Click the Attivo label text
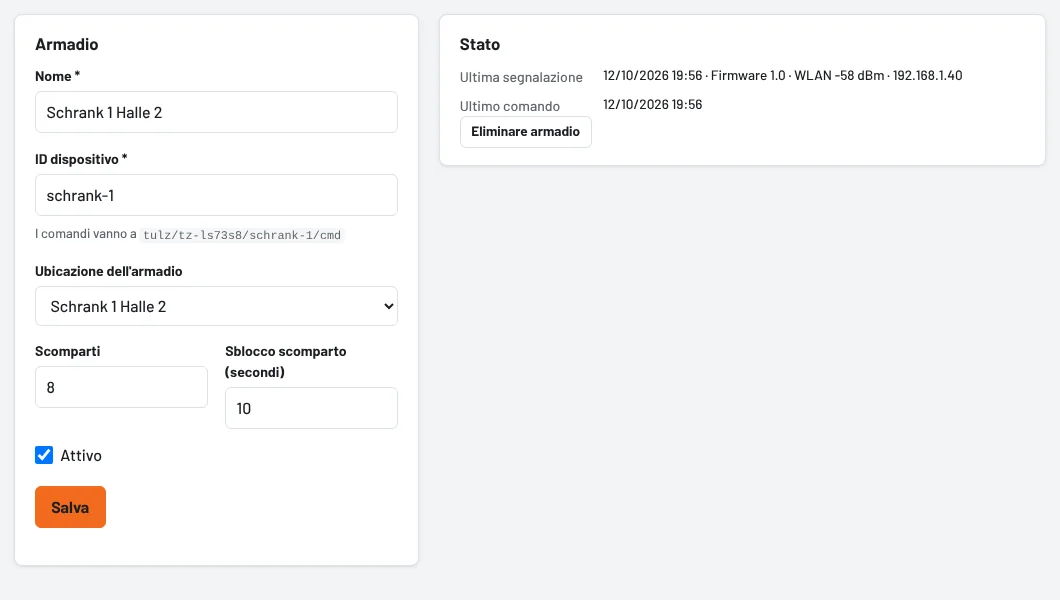1060x600 pixels. point(81,455)
